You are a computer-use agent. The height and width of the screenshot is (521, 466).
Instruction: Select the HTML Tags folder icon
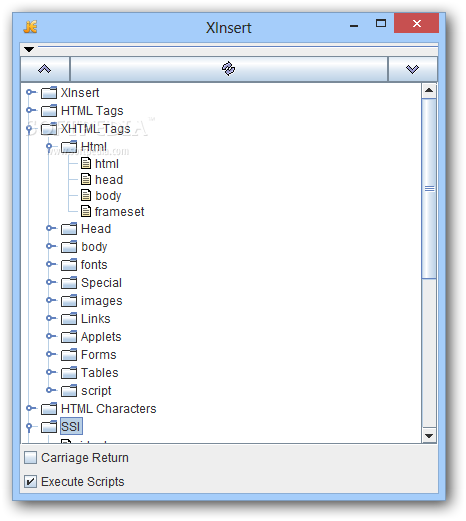pos(49,111)
